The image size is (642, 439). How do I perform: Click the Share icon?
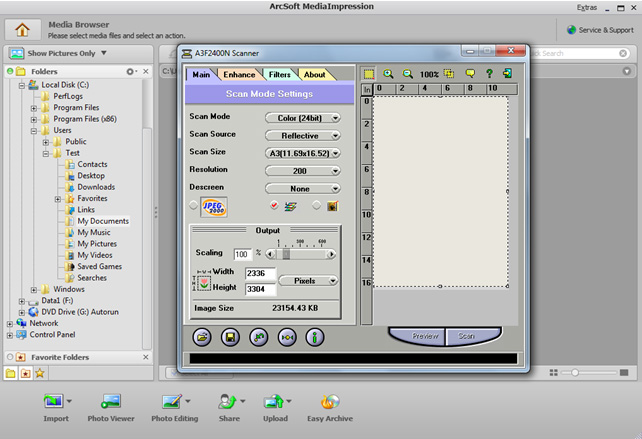227,401
